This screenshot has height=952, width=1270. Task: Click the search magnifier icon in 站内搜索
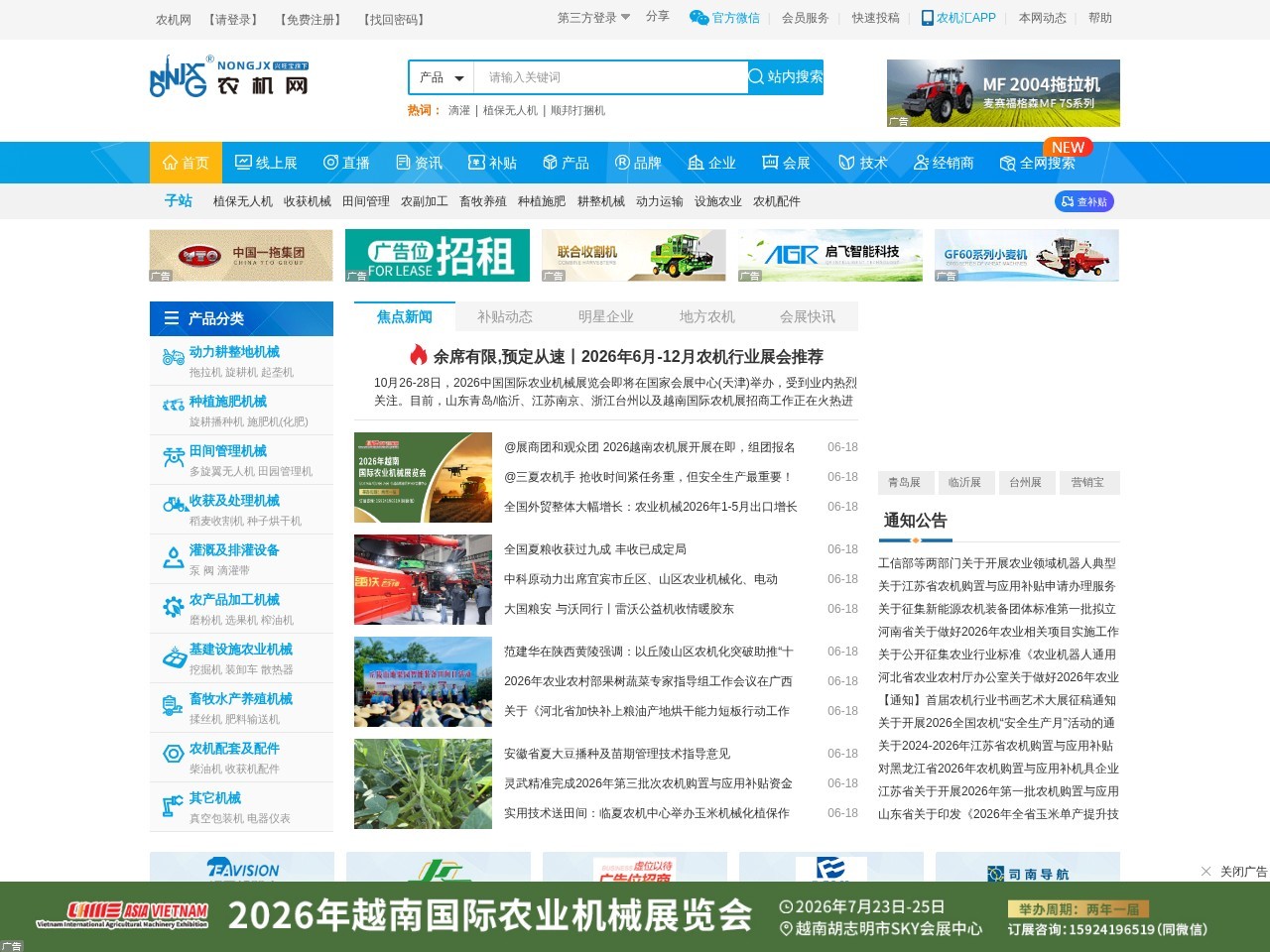pyautogui.click(x=756, y=76)
